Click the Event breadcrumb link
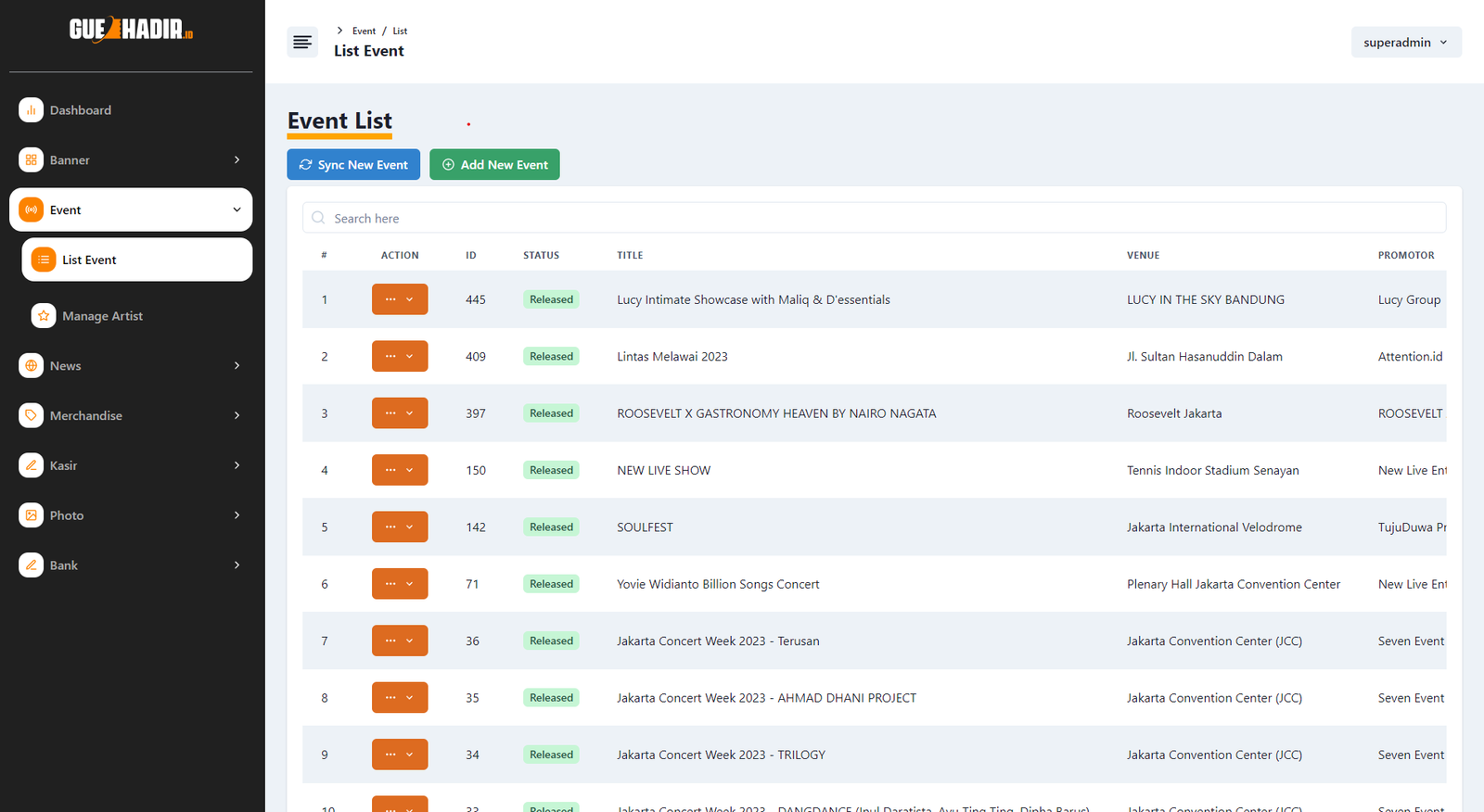Viewport: 1484px width, 812px height. (364, 31)
